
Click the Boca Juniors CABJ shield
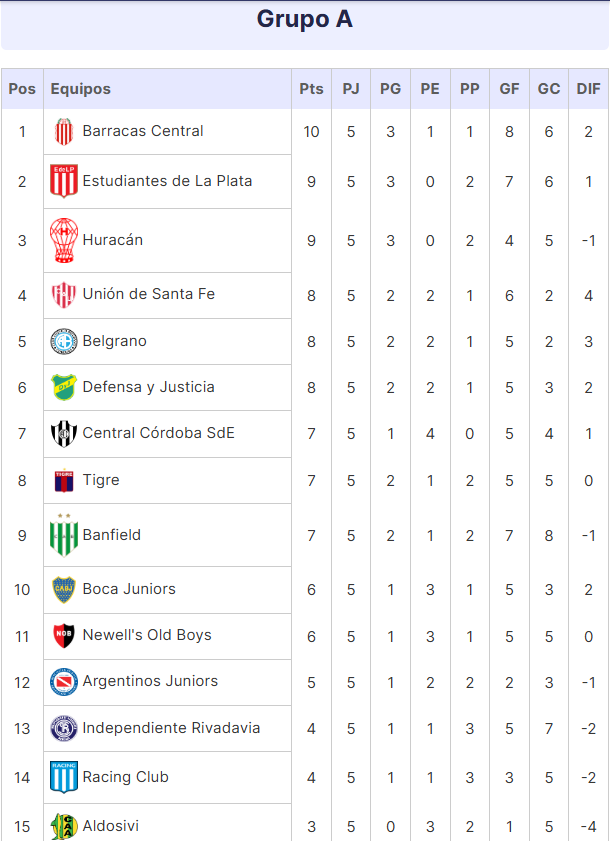coord(64,589)
